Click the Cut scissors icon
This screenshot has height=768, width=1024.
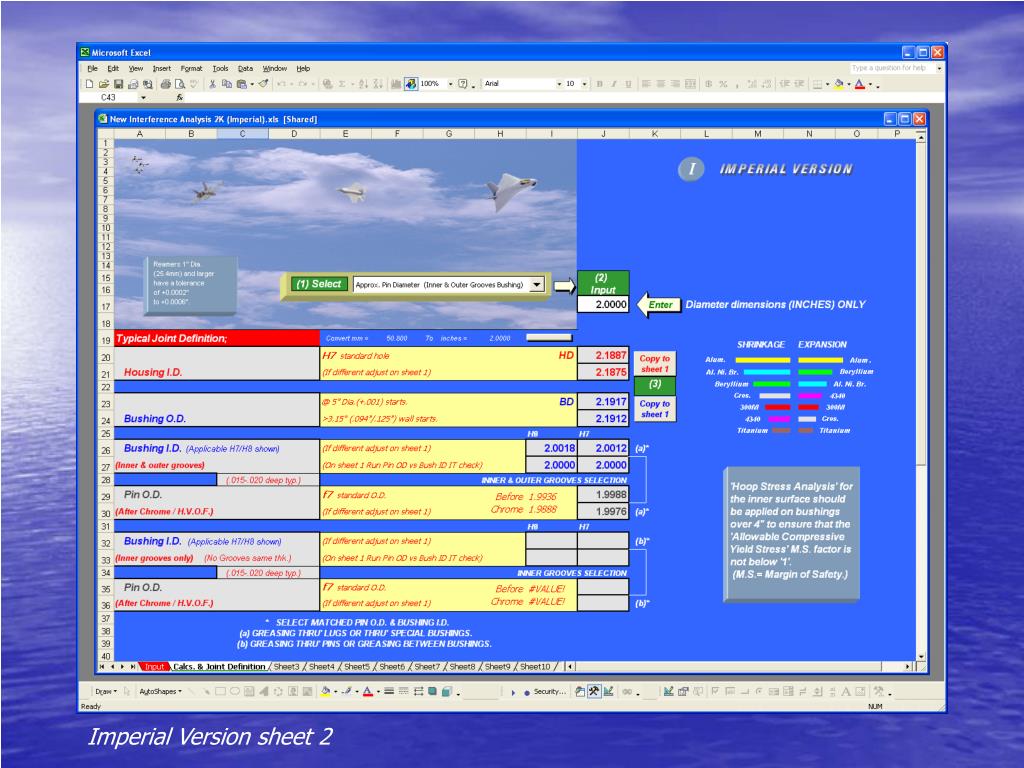point(214,84)
